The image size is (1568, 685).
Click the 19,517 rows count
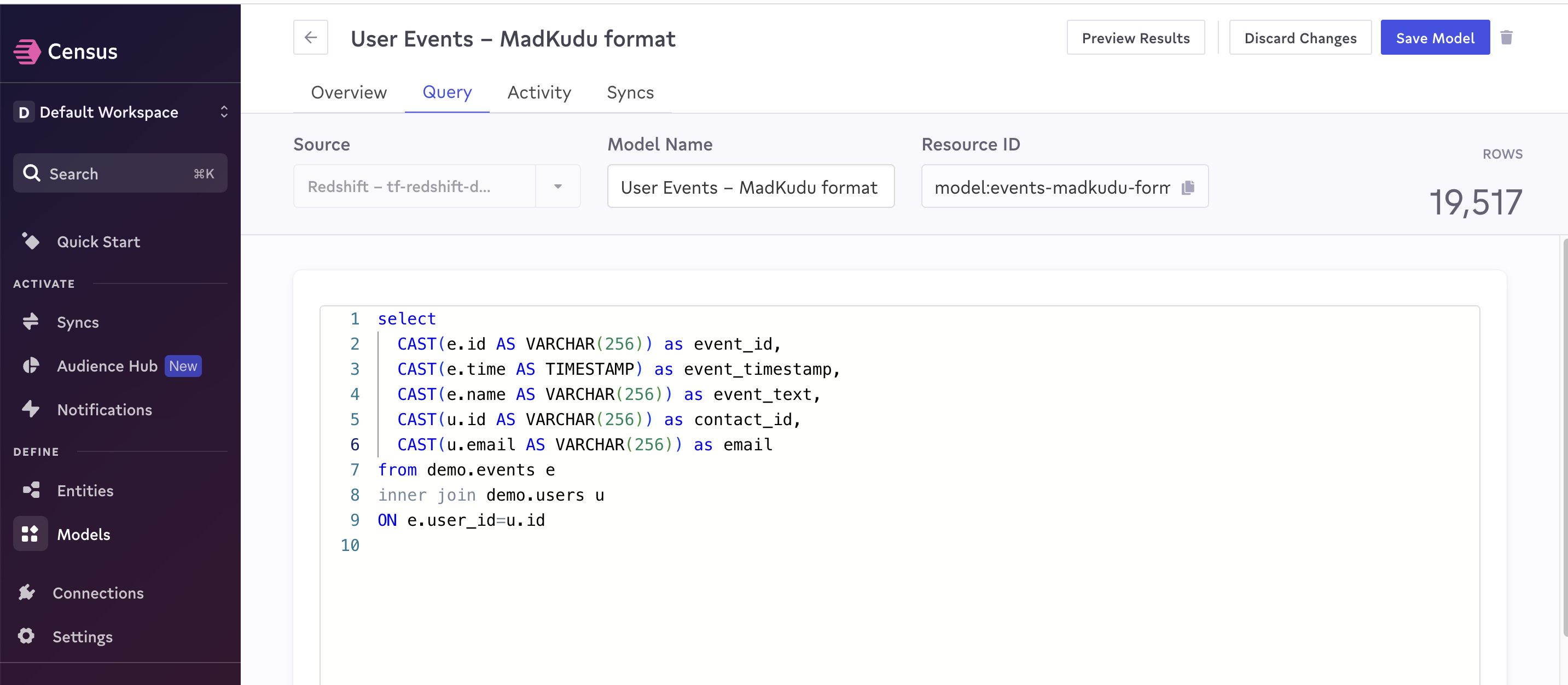click(1476, 203)
